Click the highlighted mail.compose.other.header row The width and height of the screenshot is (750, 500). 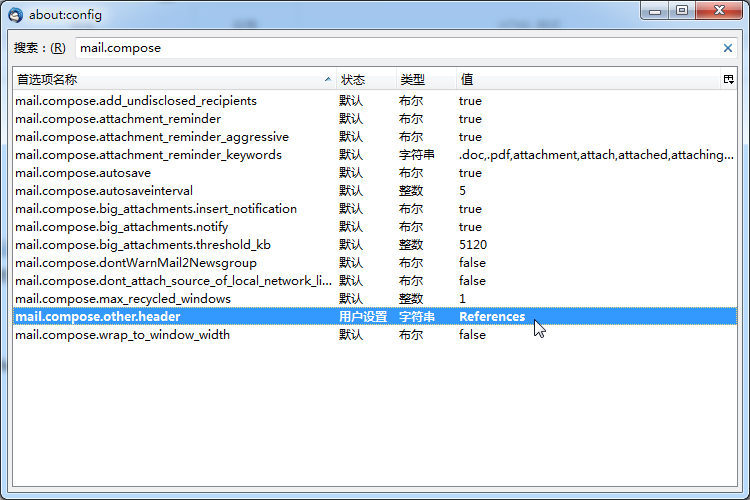[x=375, y=317]
